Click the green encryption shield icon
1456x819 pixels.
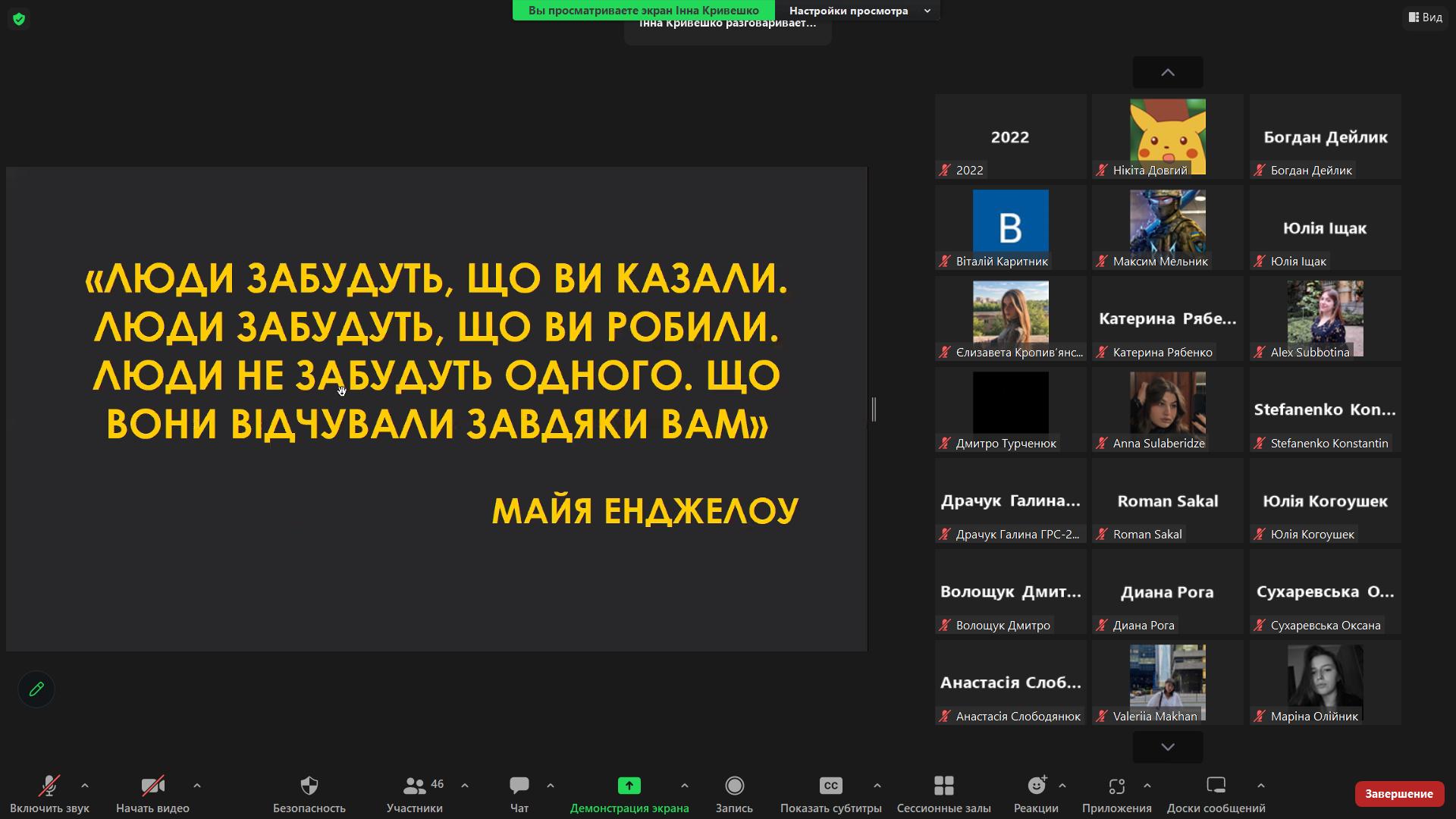tap(19, 19)
